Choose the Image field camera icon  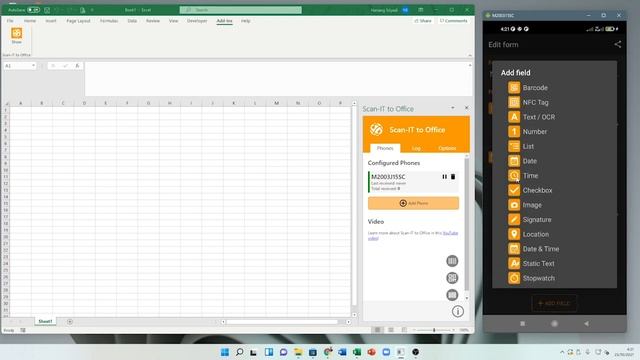point(514,205)
